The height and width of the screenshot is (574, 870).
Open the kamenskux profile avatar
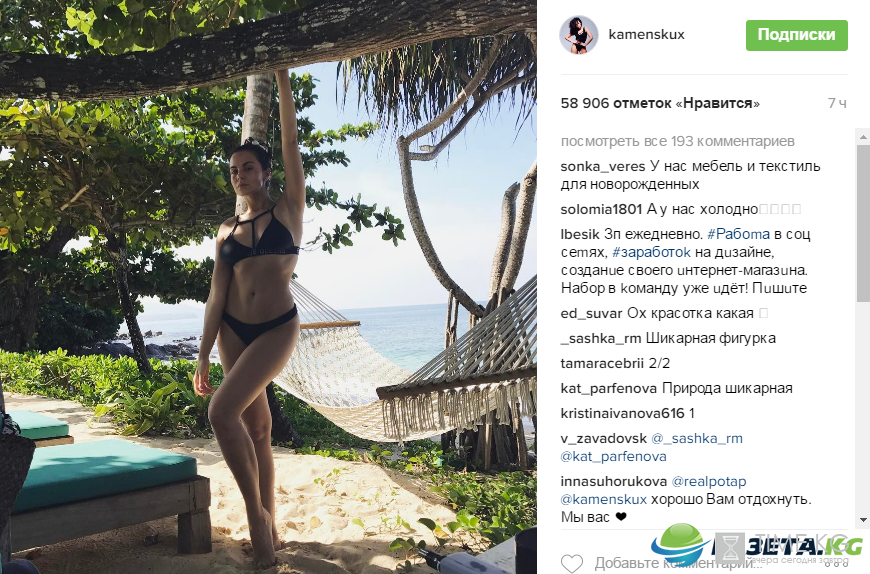coord(579,35)
